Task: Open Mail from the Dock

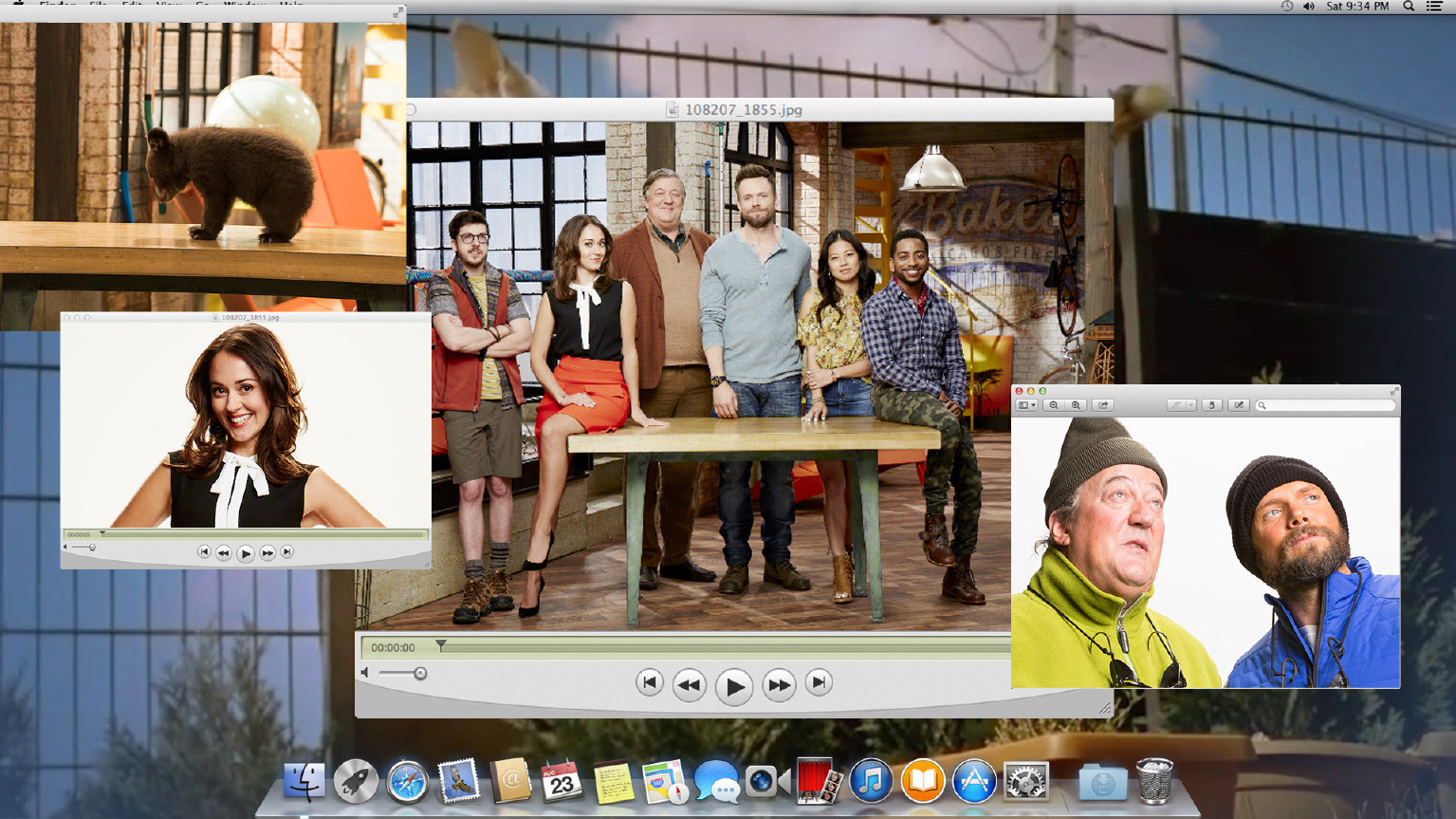Action: 458,782
